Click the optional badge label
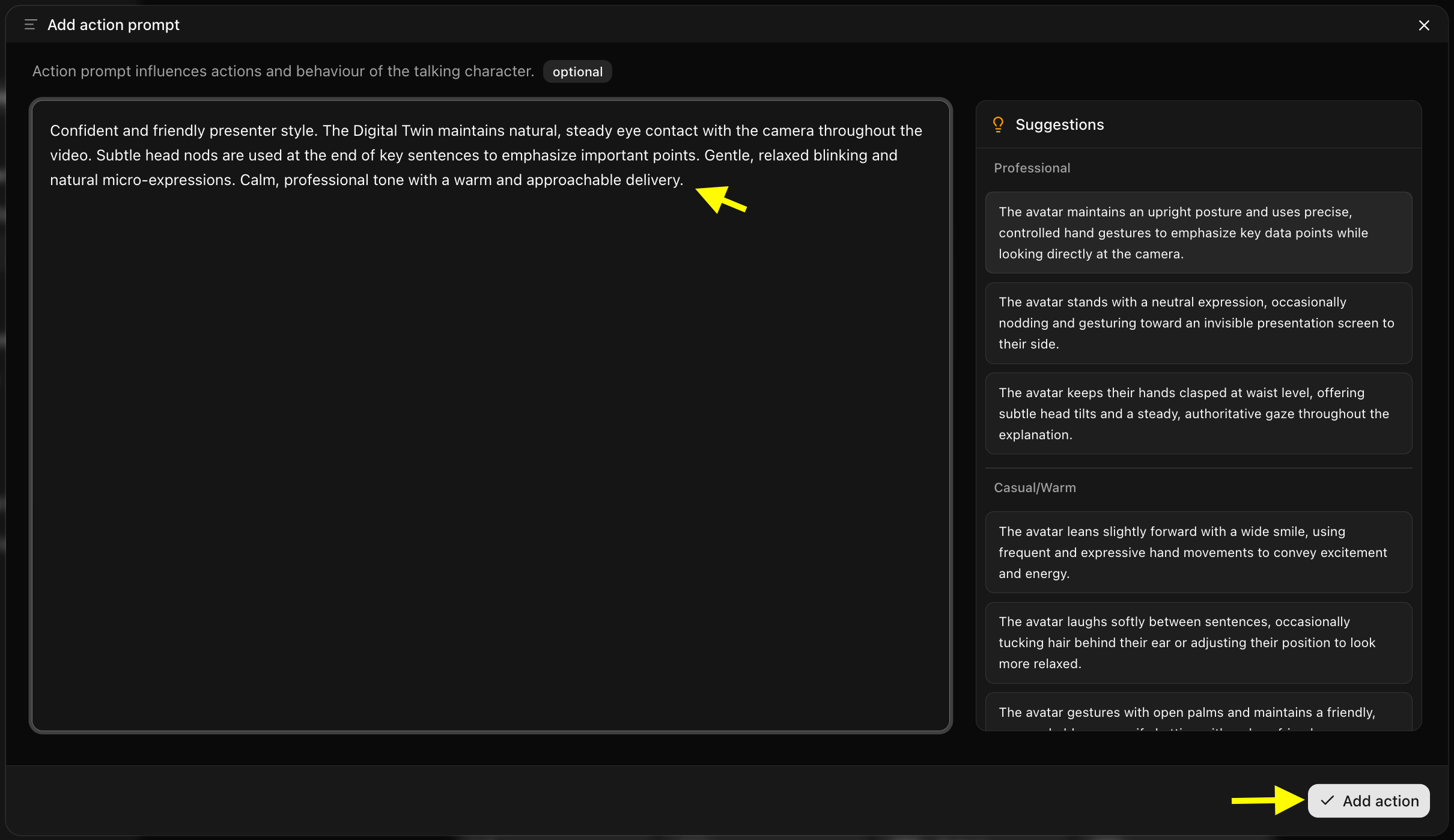This screenshot has height=840, width=1454. [x=577, y=72]
